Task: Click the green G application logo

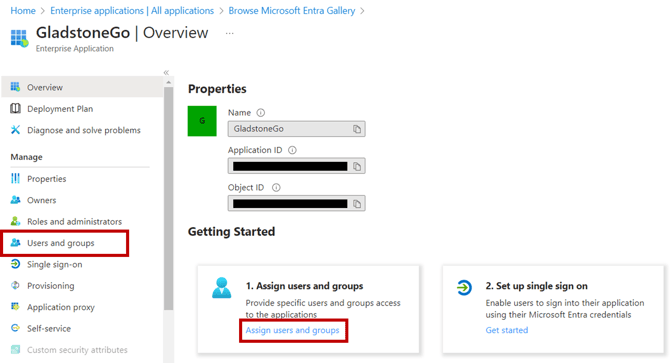Action: (202, 121)
